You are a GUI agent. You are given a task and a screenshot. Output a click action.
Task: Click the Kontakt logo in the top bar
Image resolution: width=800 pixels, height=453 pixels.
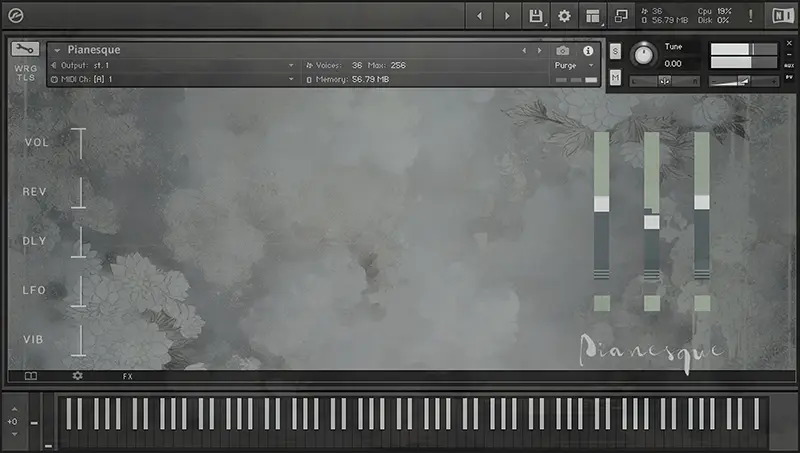[16, 16]
